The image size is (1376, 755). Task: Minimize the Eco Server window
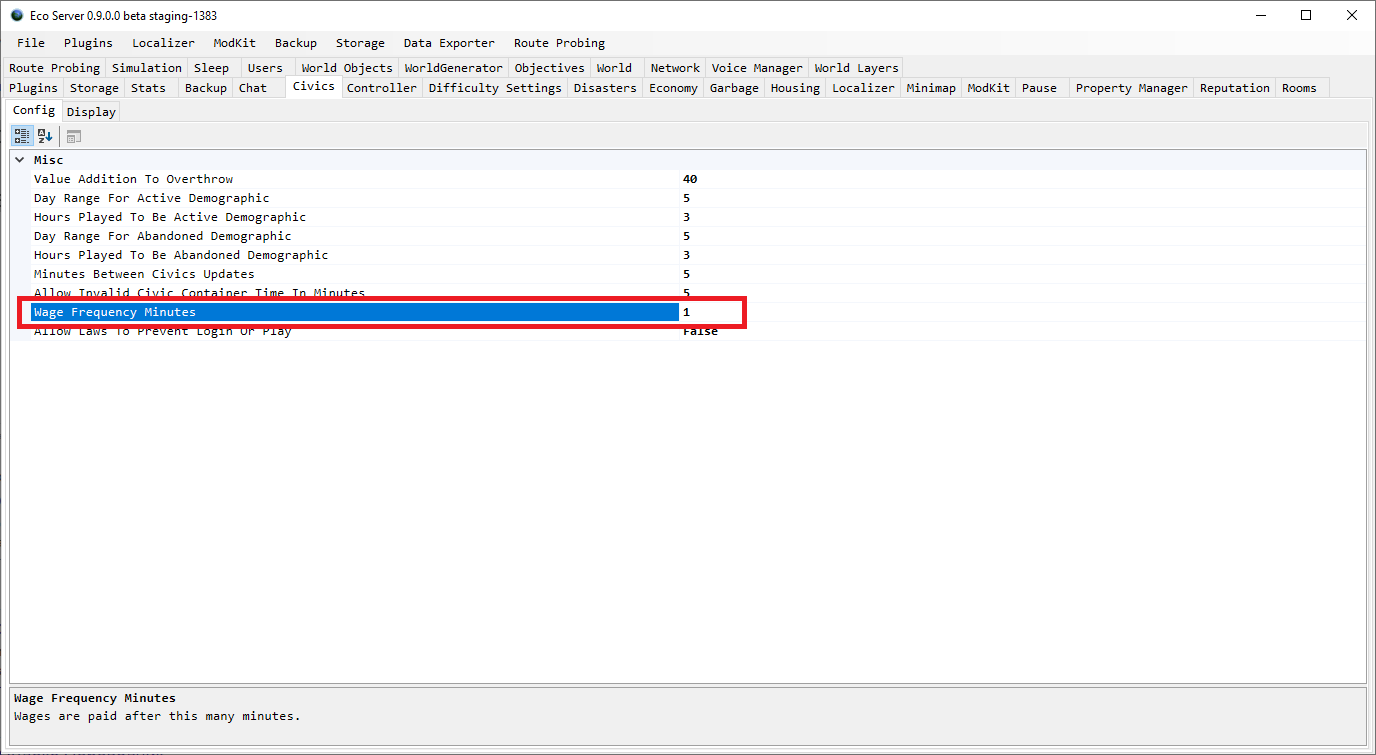tap(1261, 15)
